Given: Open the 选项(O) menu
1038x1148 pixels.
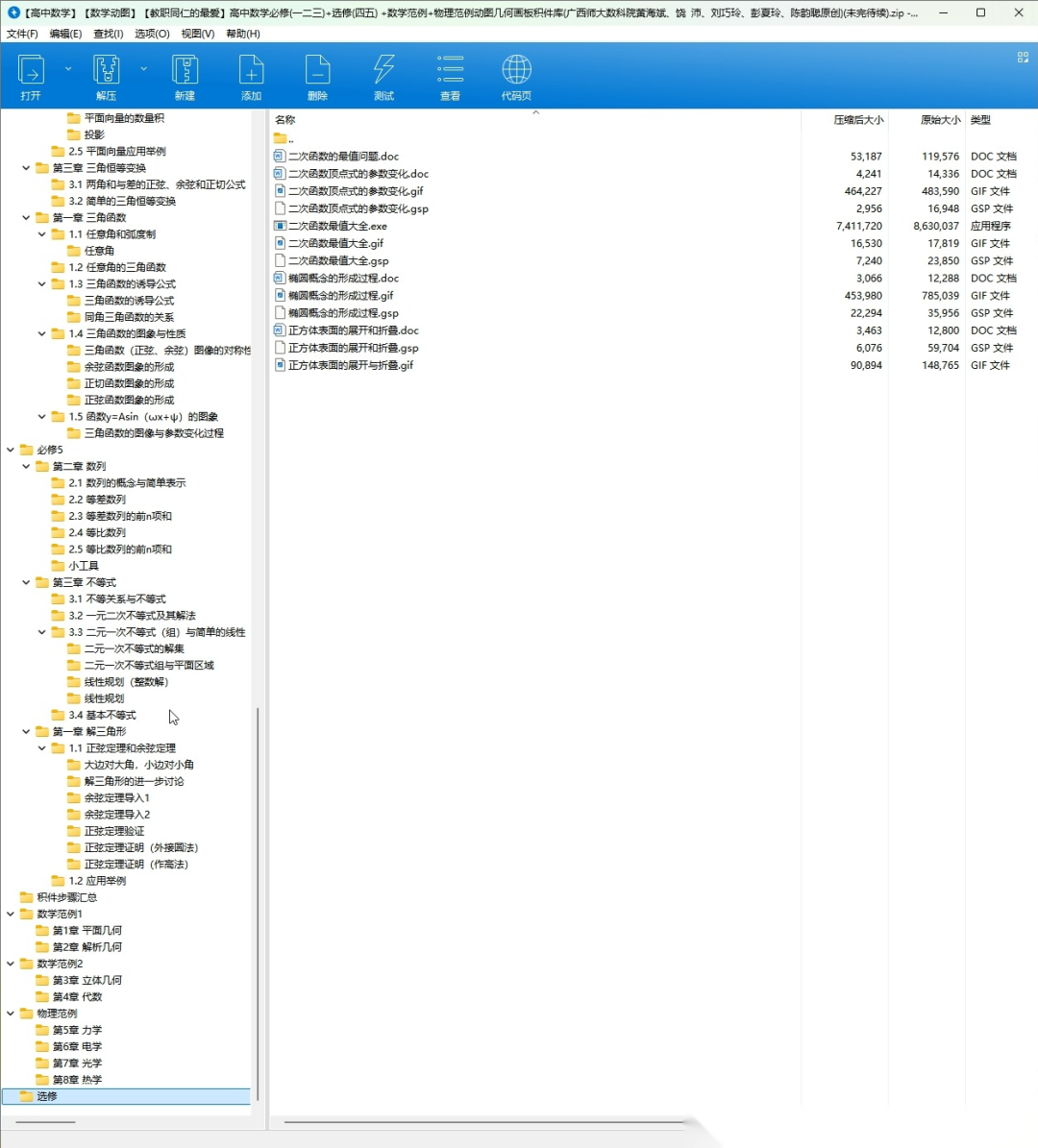Looking at the screenshot, I should (151, 34).
